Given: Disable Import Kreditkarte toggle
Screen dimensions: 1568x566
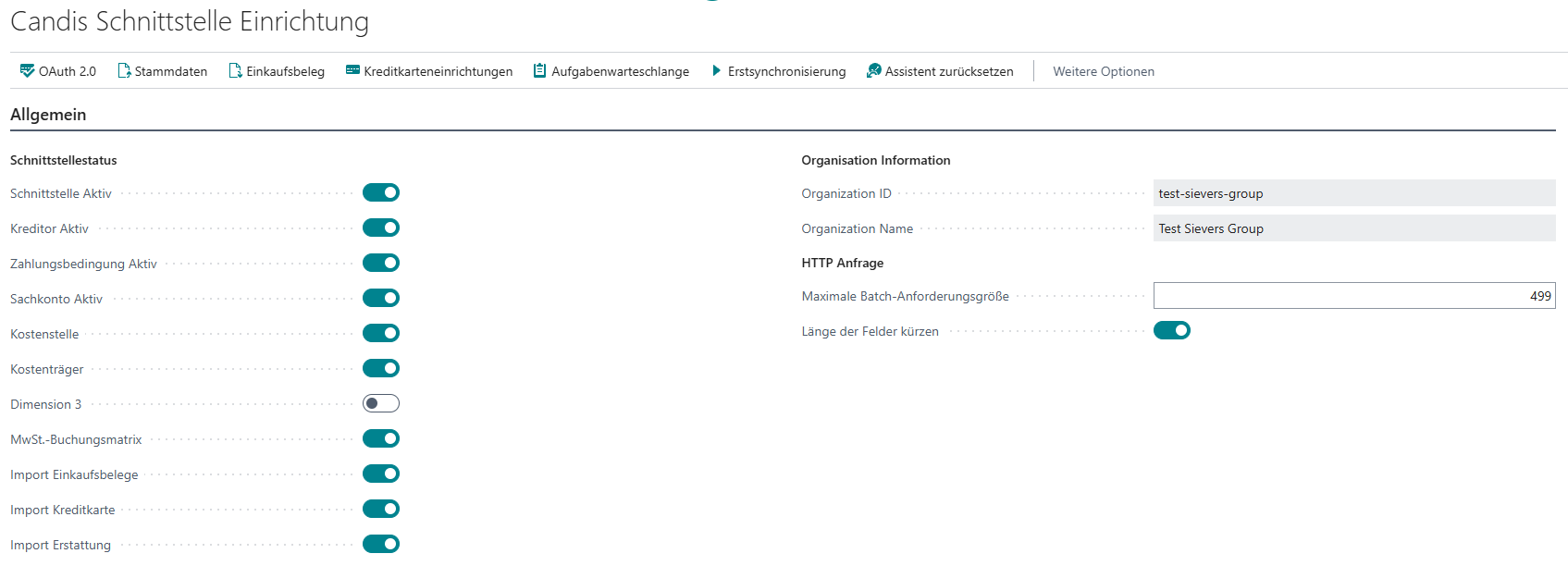Looking at the screenshot, I should click(x=380, y=509).
